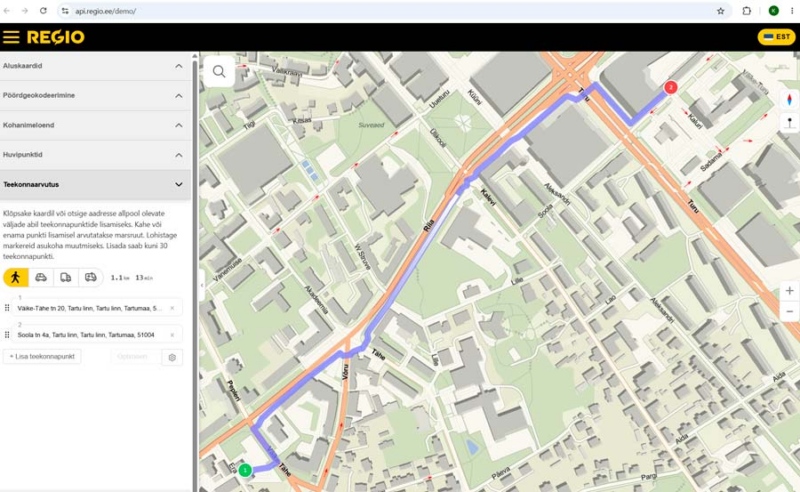Image resolution: width=800 pixels, height=492 pixels.
Task: Open the browser three-dot menu
Action: 792,11
